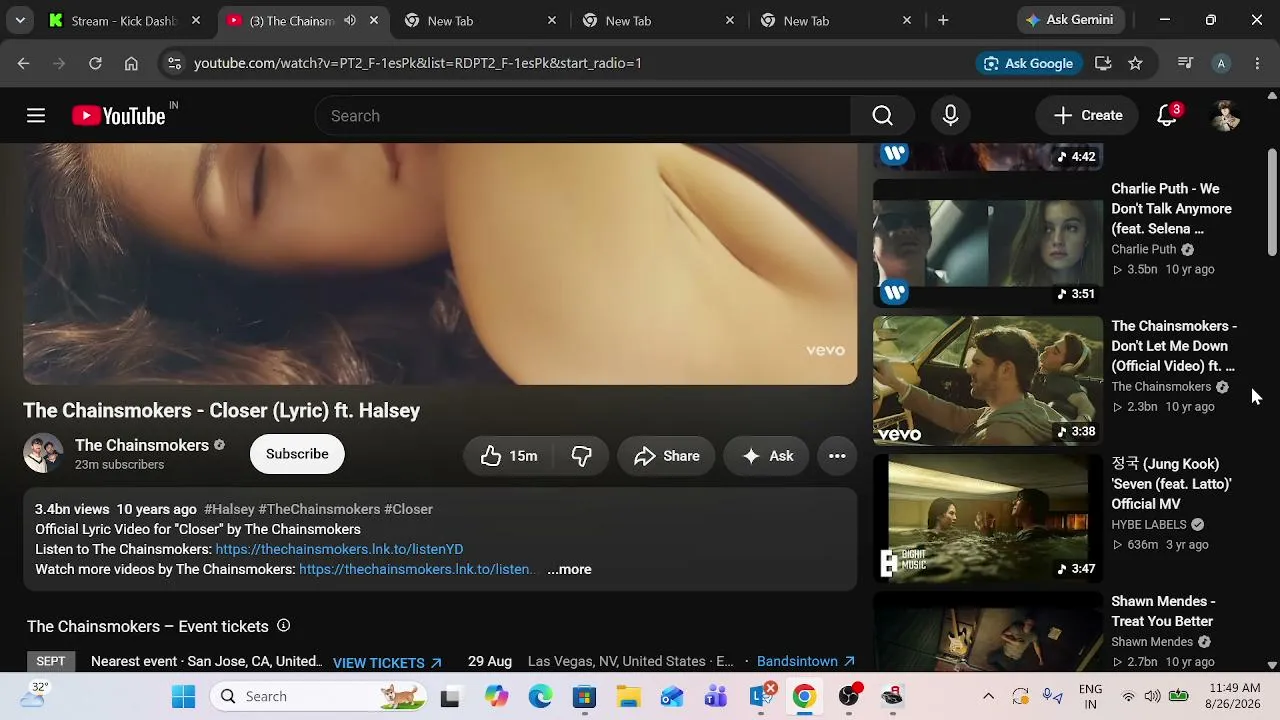
Task: Go to the browser home page
Action: pos(131,63)
